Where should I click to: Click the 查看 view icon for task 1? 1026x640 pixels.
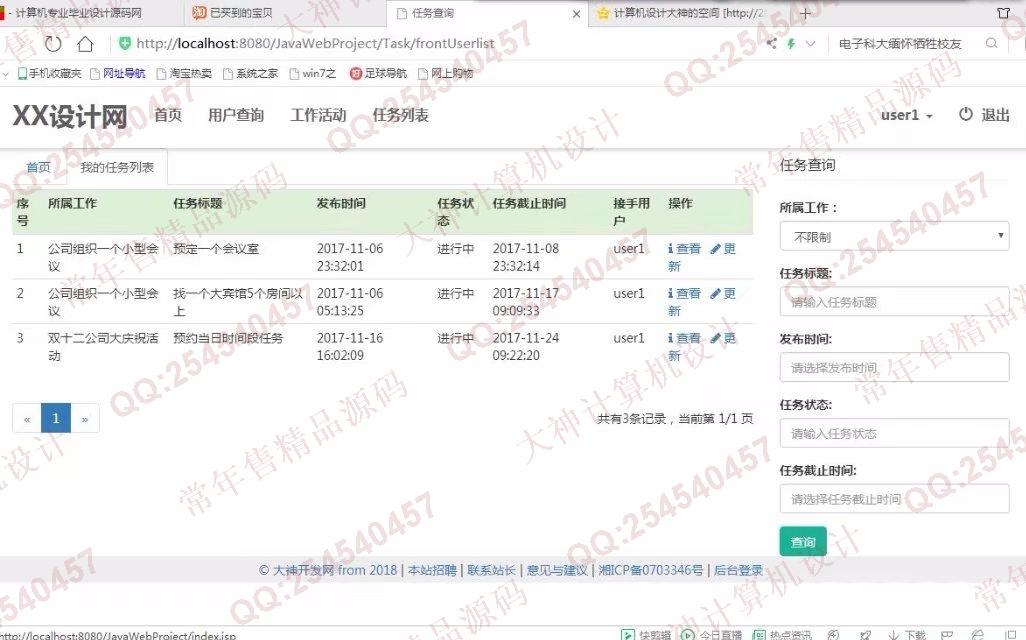point(672,249)
